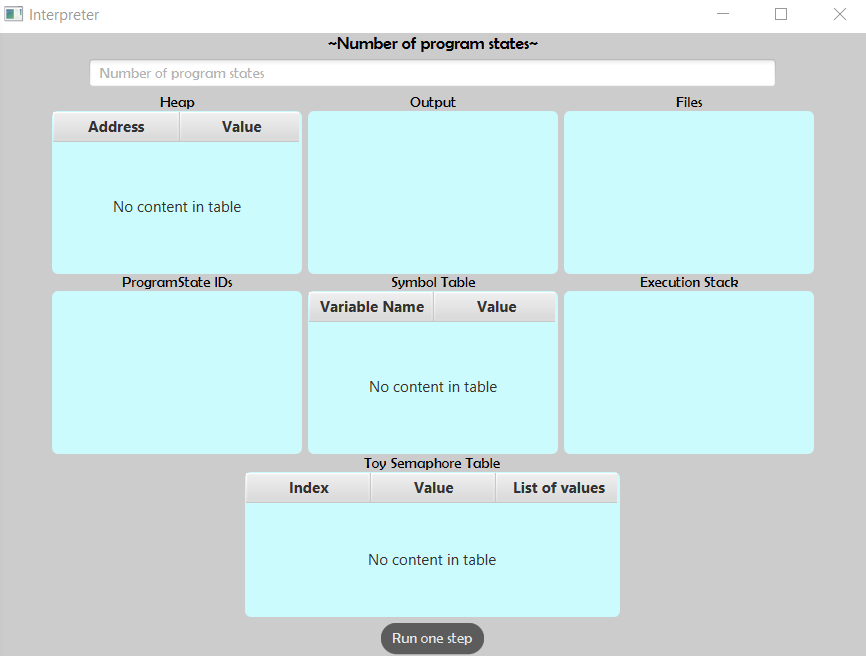This screenshot has height=656, width=866.
Task: Click the List of values column header
Action: coord(557,487)
